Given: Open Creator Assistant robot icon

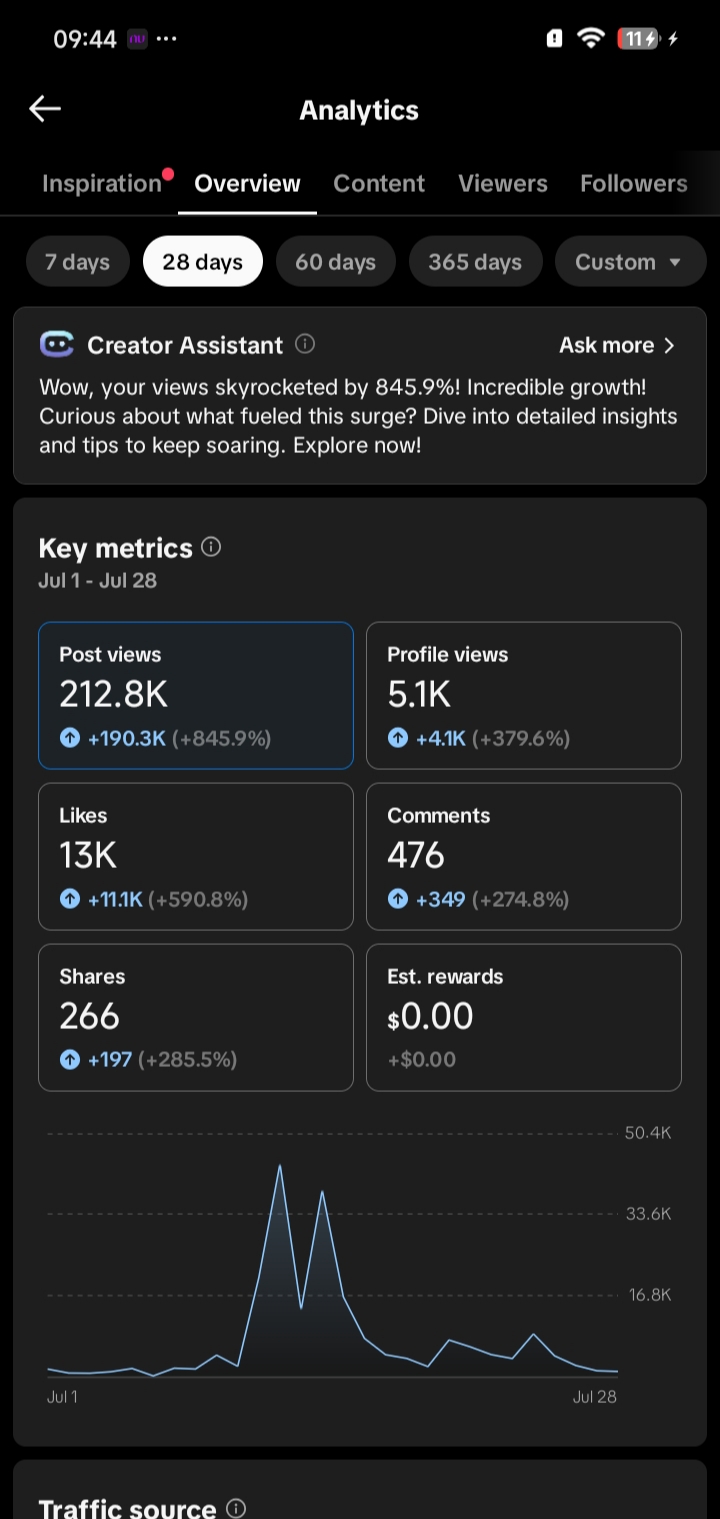Looking at the screenshot, I should (57, 345).
